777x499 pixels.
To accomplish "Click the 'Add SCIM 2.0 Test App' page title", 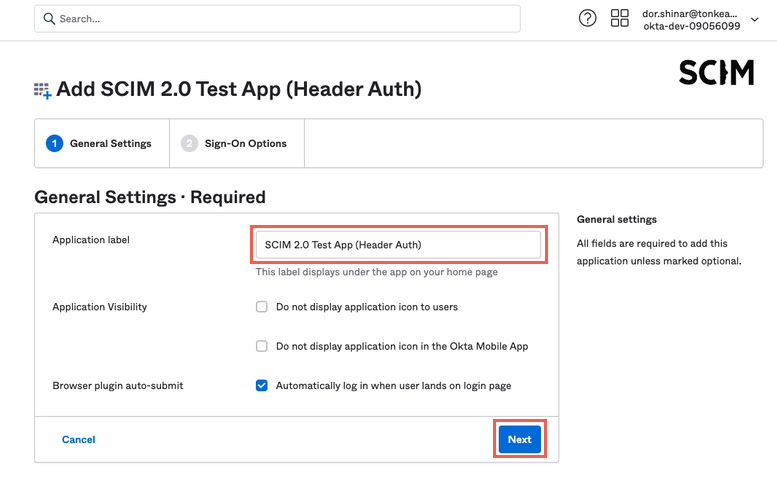I will point(238,89).
